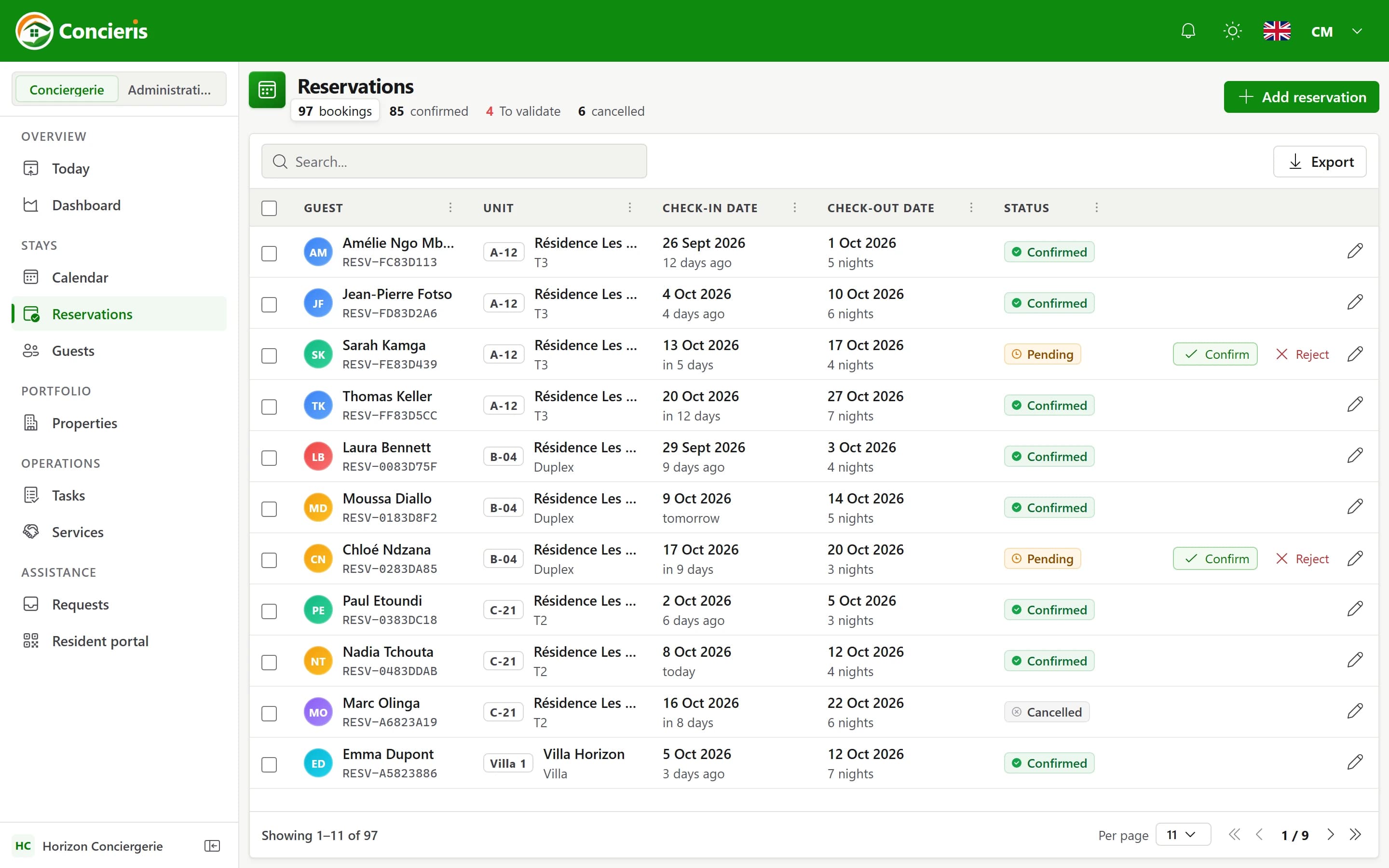Viewport: 1389px width, 868px height.
Task: Export the reservations list
Action: pos(1320,162)
